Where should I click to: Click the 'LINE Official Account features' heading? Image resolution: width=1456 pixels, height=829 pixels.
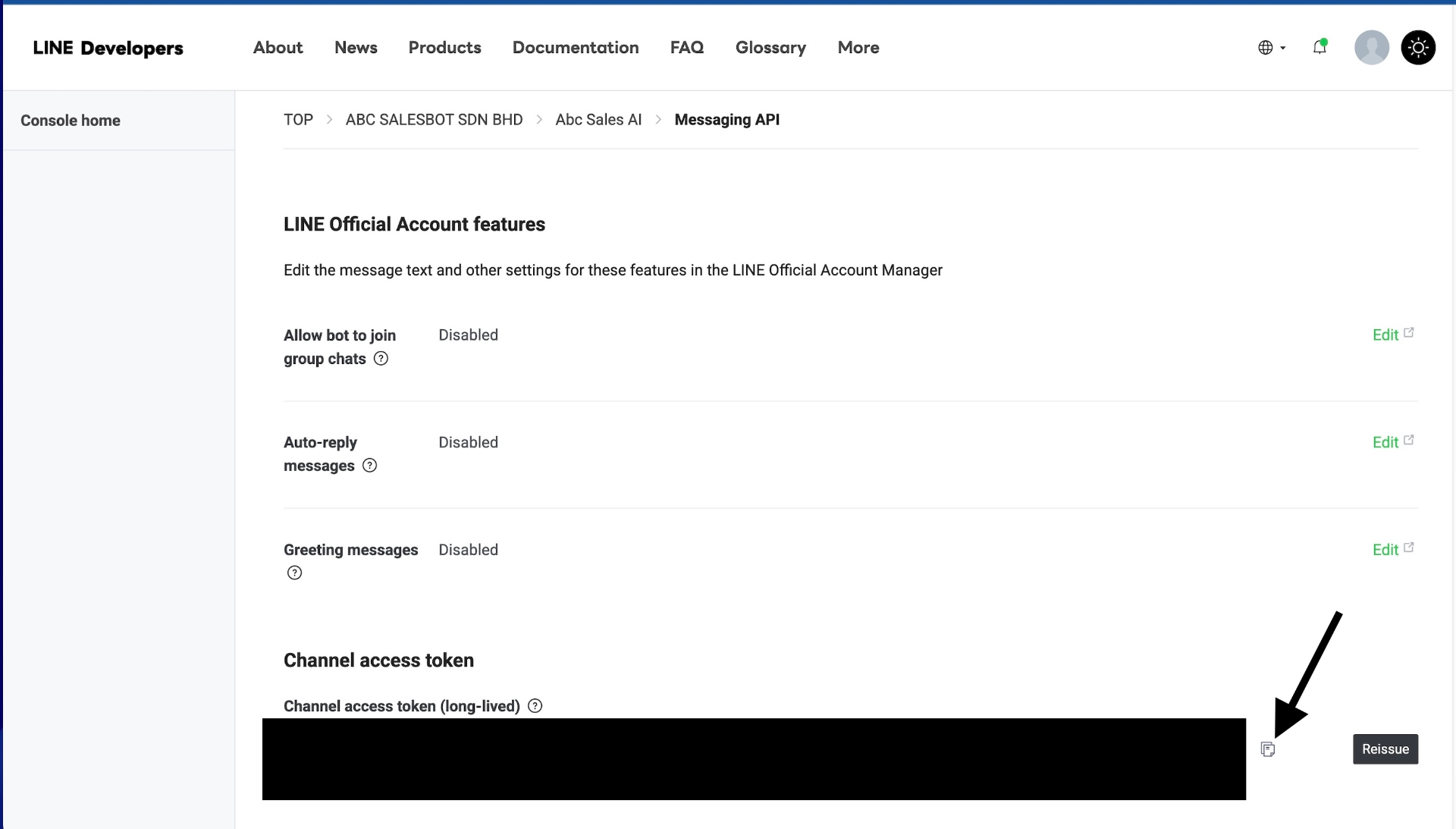click(x=414, y=225)
